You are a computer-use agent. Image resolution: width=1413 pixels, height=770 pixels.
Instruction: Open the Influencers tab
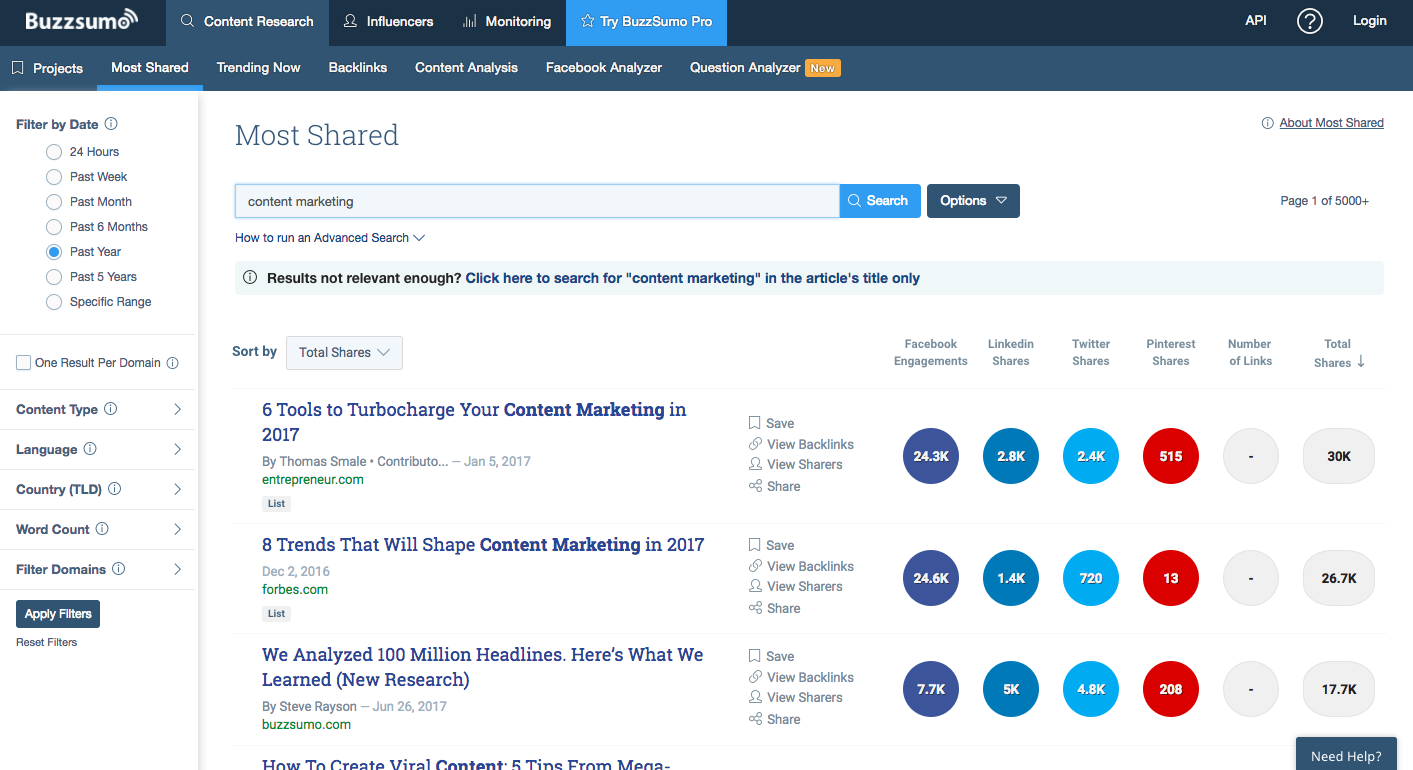point(388,22)
